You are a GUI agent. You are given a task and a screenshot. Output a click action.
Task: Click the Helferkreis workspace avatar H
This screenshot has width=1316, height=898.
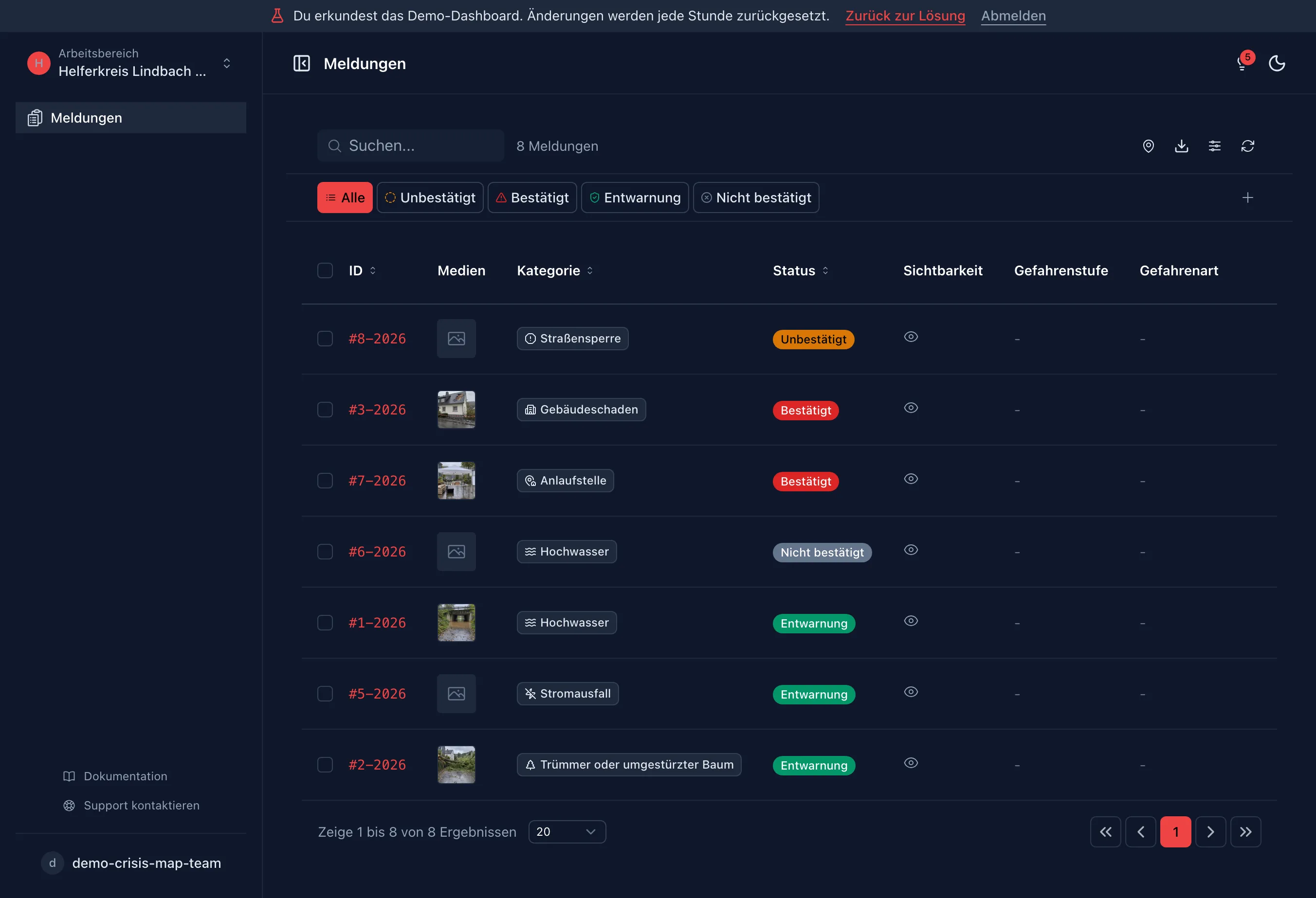pyautogui.click(x=38, y=63)
